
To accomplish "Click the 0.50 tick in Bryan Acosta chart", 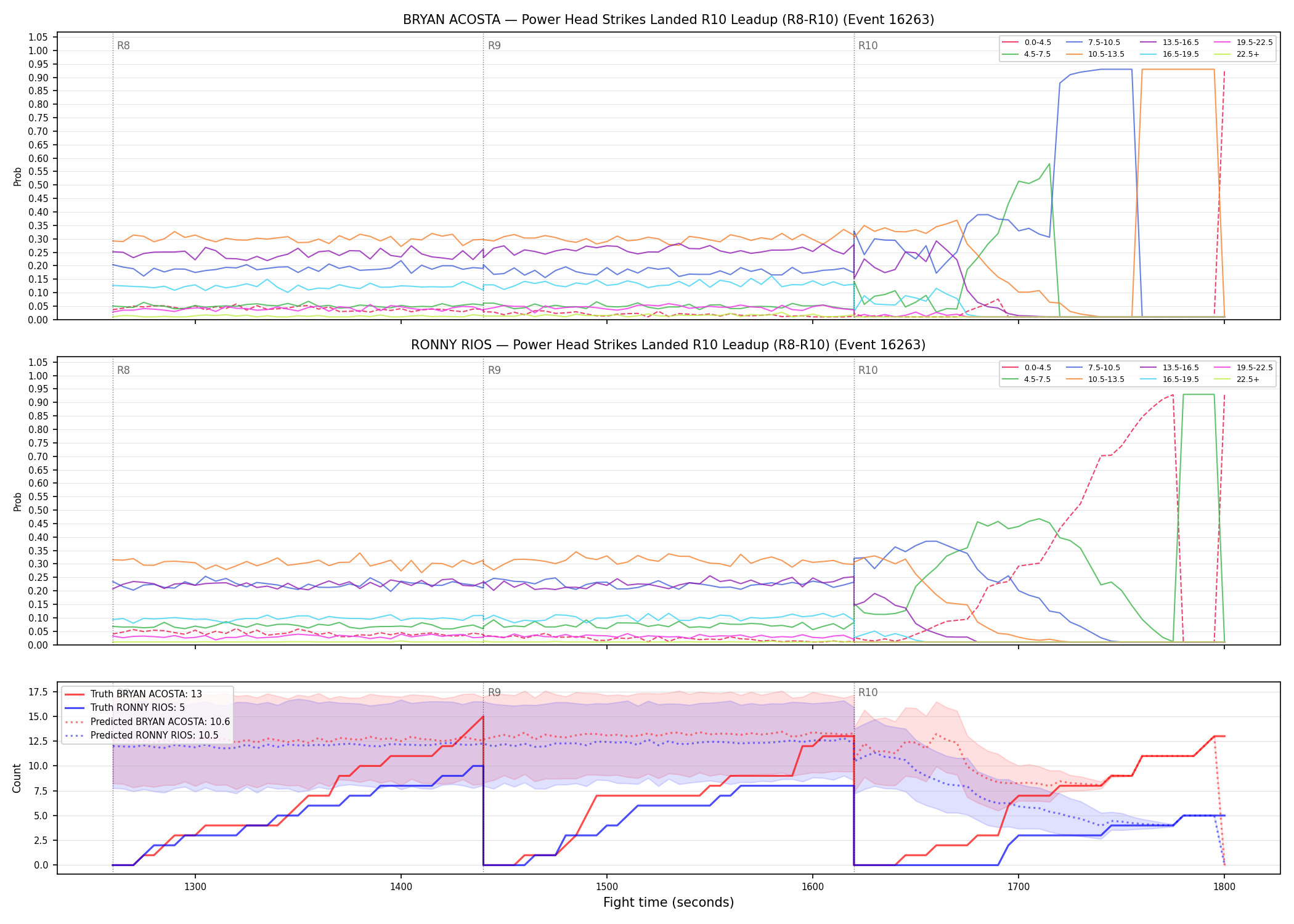I will [39, 185].
